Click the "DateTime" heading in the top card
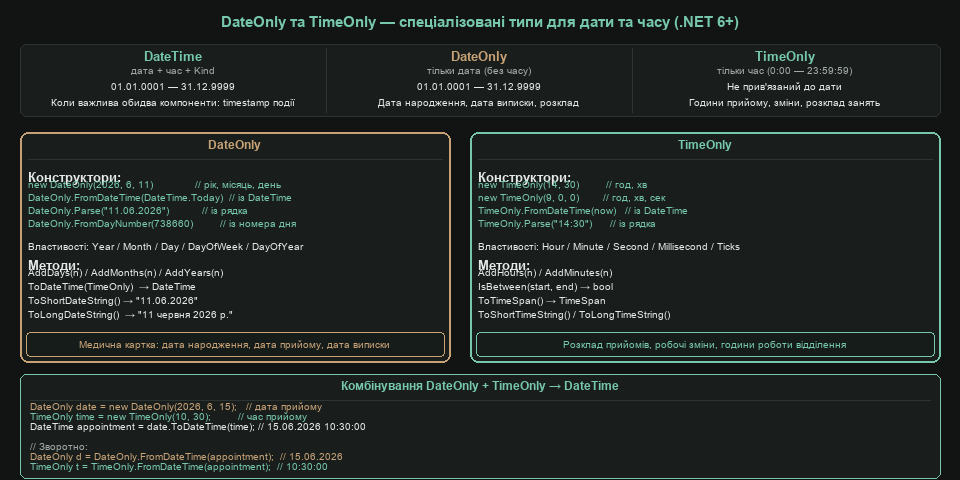The width and height of the screenshot is (960, 480). tap(173, 57)
